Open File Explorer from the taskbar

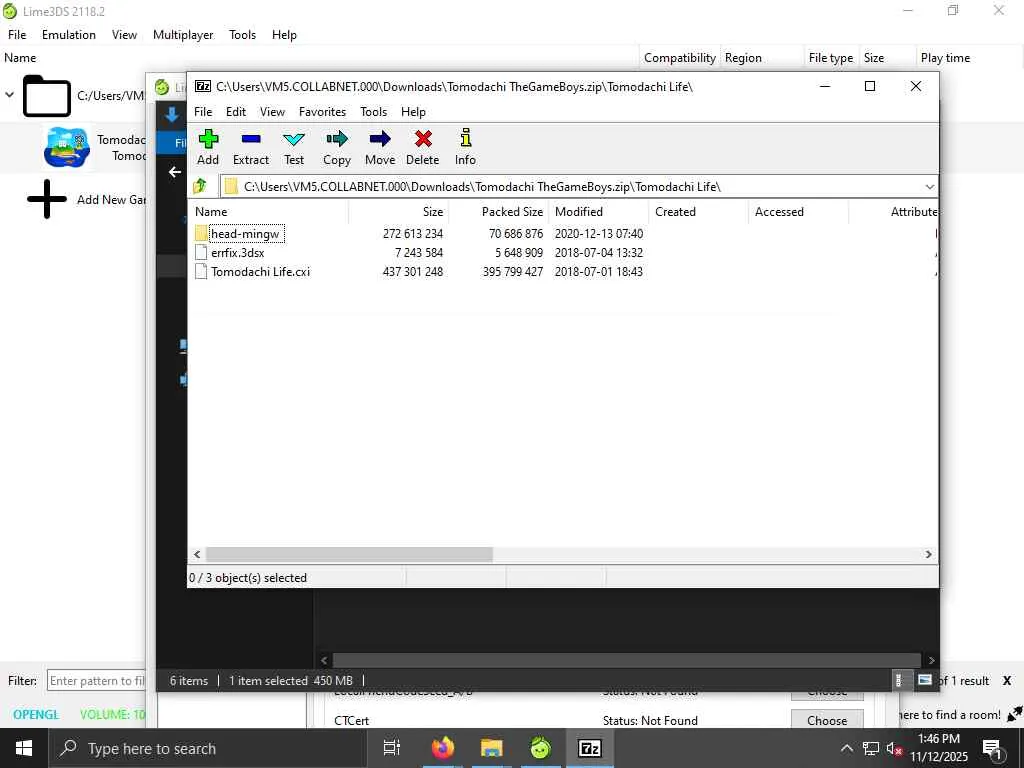[492, 748]
